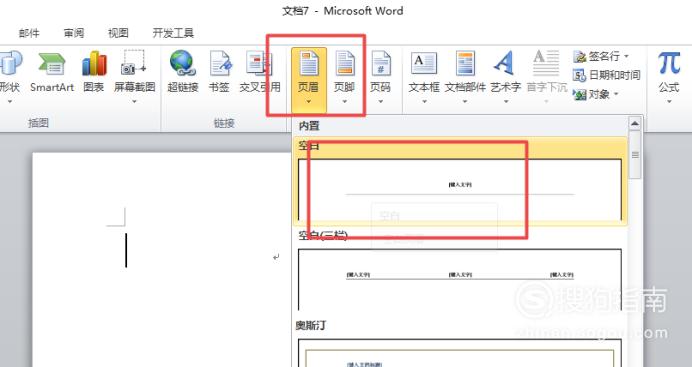Expand the 页脚 dropdown arrow
Screen dimensions: 692x367
point(345,101)
